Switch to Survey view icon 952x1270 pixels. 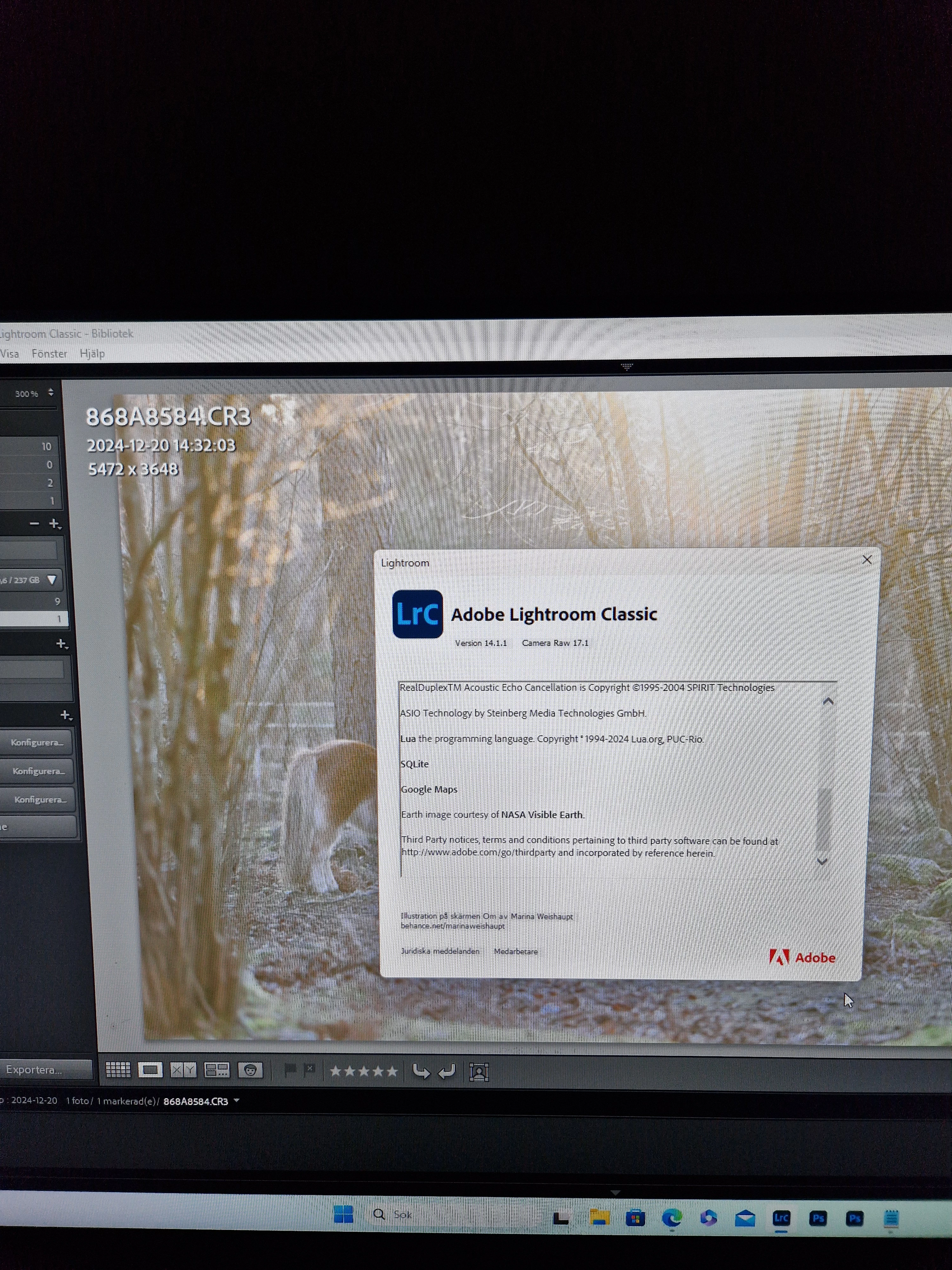click(217, 1070)
